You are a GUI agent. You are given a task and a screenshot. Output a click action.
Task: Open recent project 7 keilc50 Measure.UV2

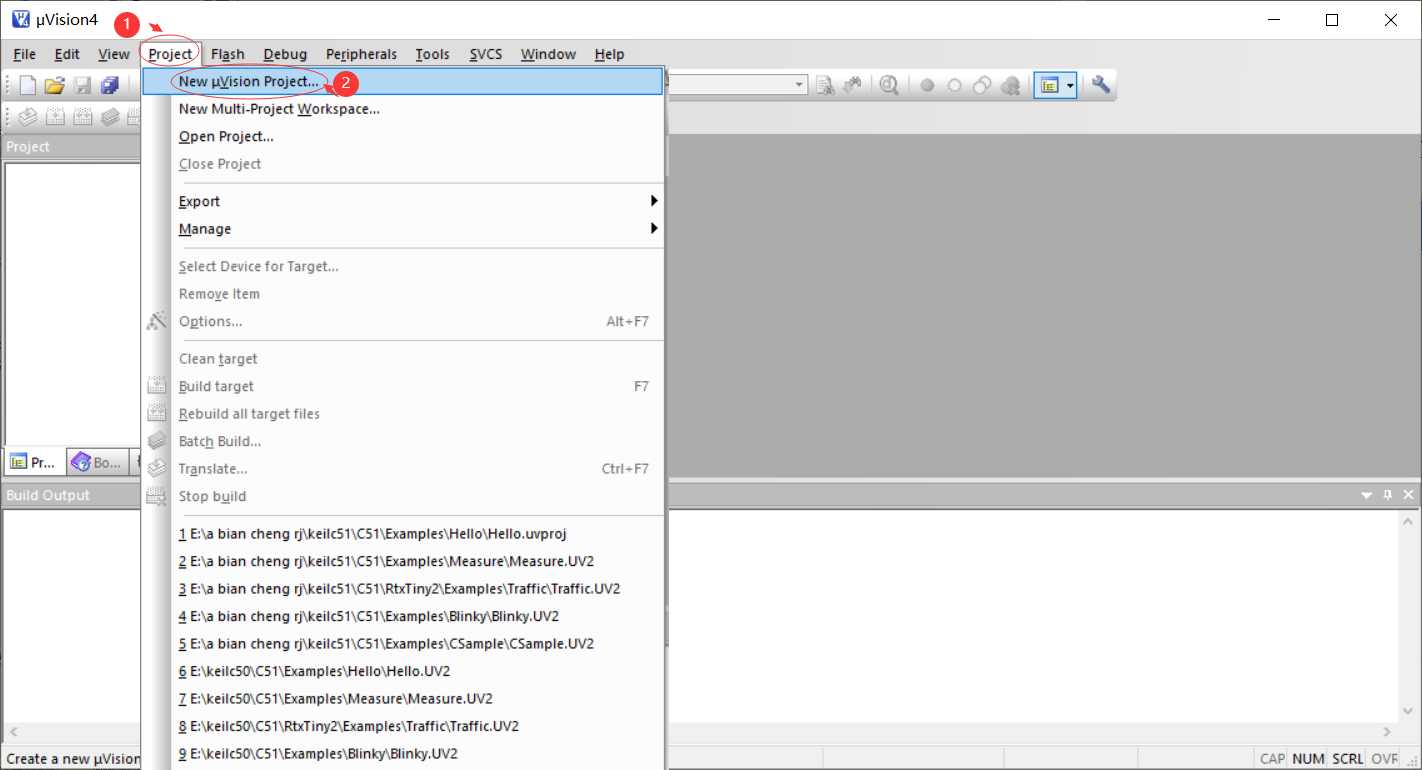pyautogui.click(x=403, y=699)
